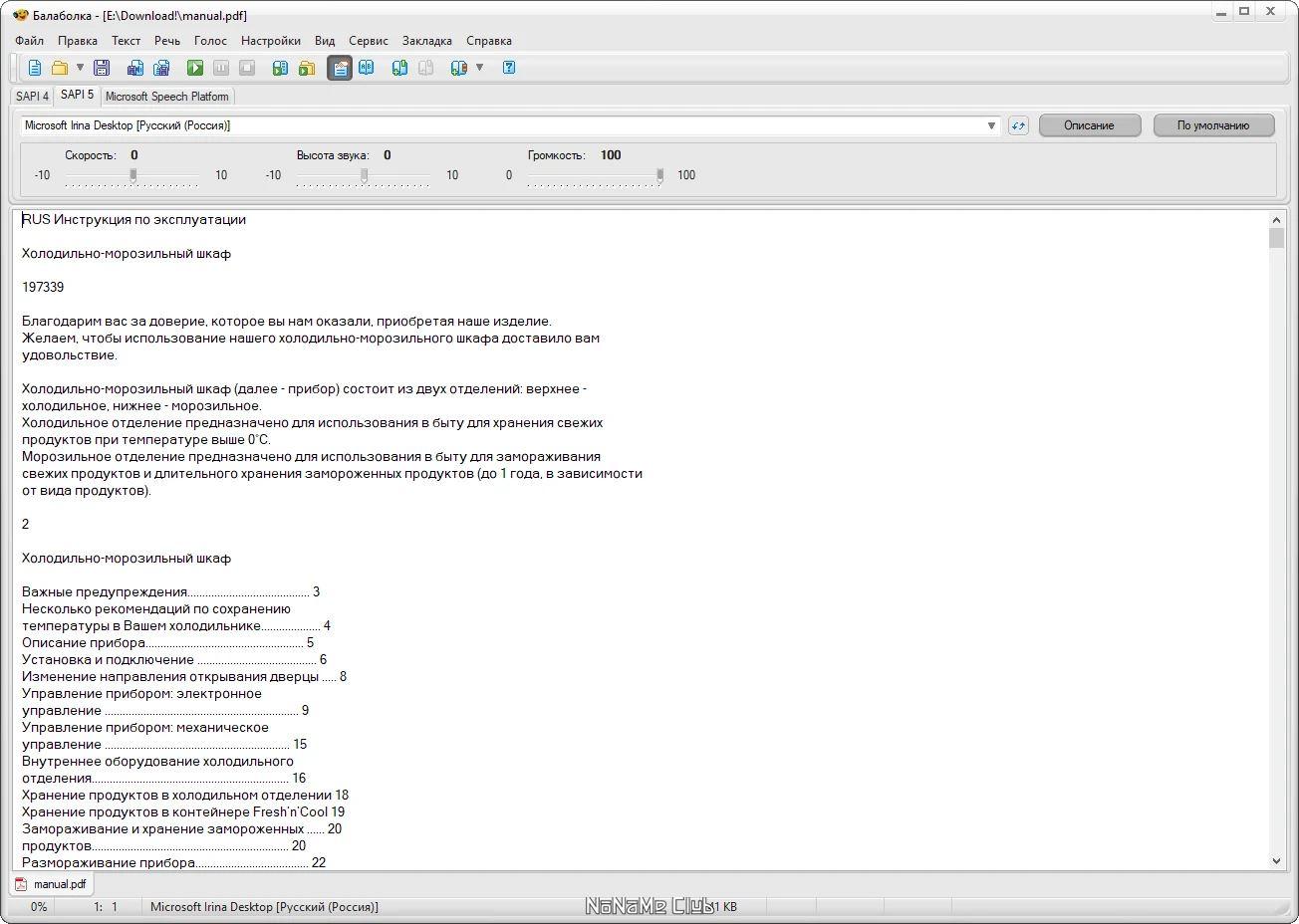Switch to the SAPI 4 tab
Image resolution: width=1299 pixels, height=924 pixels.
(x=32, y=97)
